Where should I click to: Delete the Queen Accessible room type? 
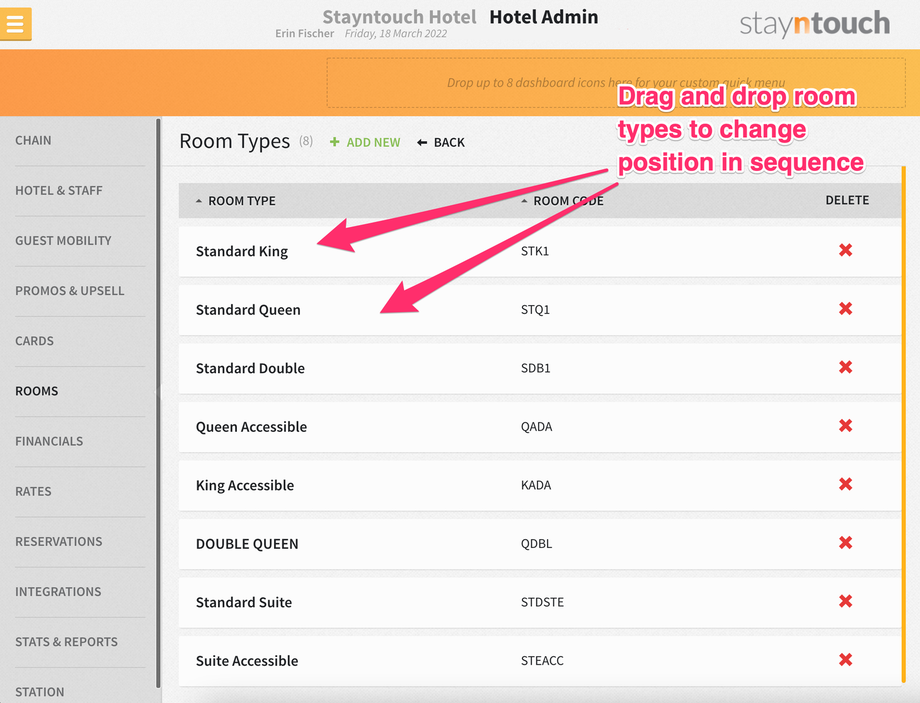coord(845,425)
